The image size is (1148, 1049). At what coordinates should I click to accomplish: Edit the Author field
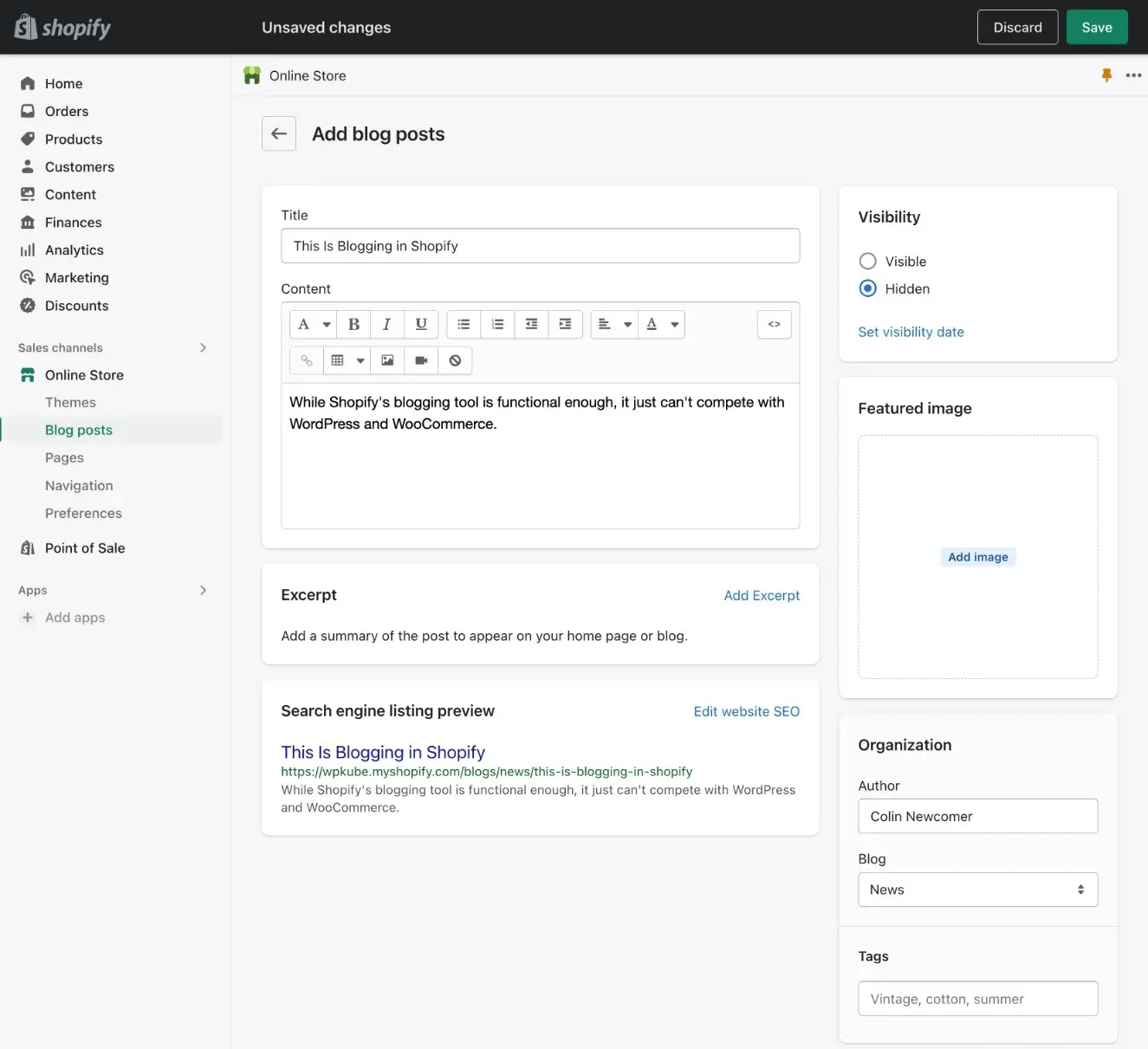(x=977, y=816)
